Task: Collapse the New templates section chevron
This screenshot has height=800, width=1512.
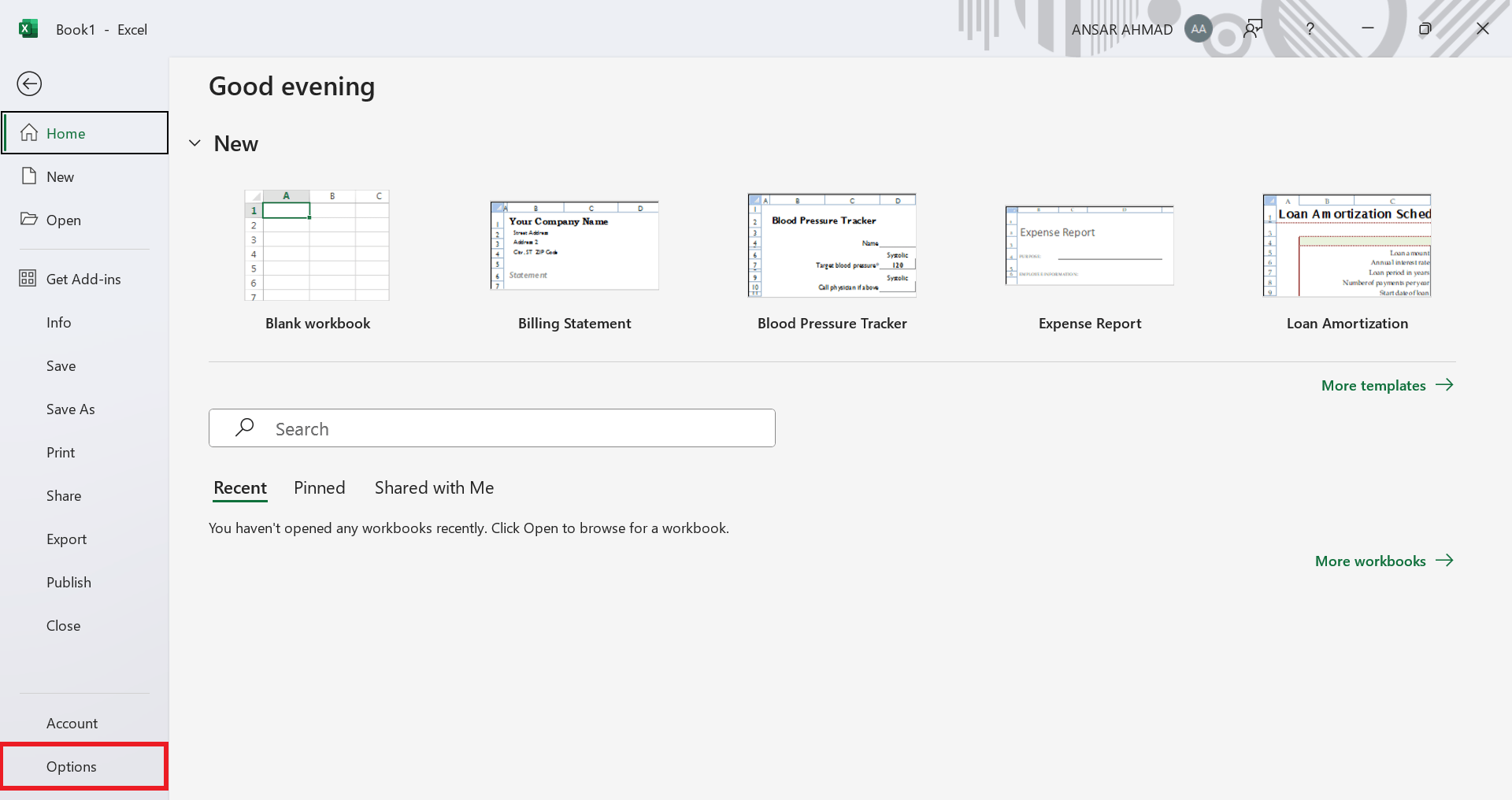Action: (x=195, y=143)
